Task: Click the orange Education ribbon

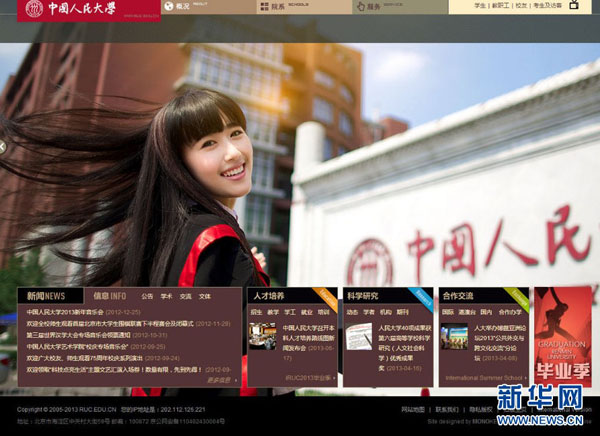Action: (325, 300)
